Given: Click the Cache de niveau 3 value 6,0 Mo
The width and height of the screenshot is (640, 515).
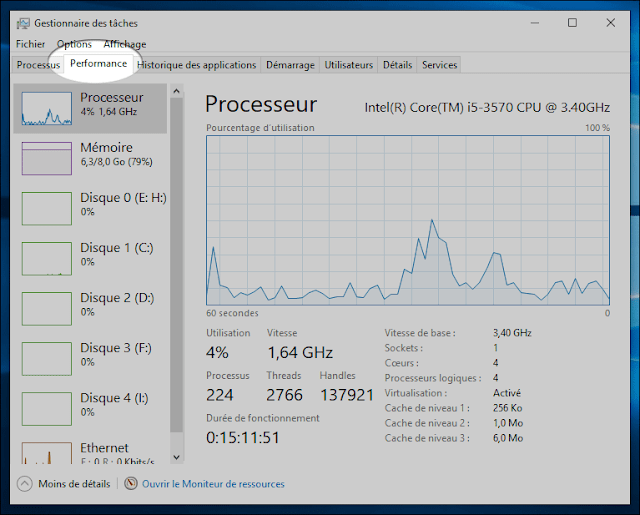Looking at the screenshot, I should coord(508,438).
